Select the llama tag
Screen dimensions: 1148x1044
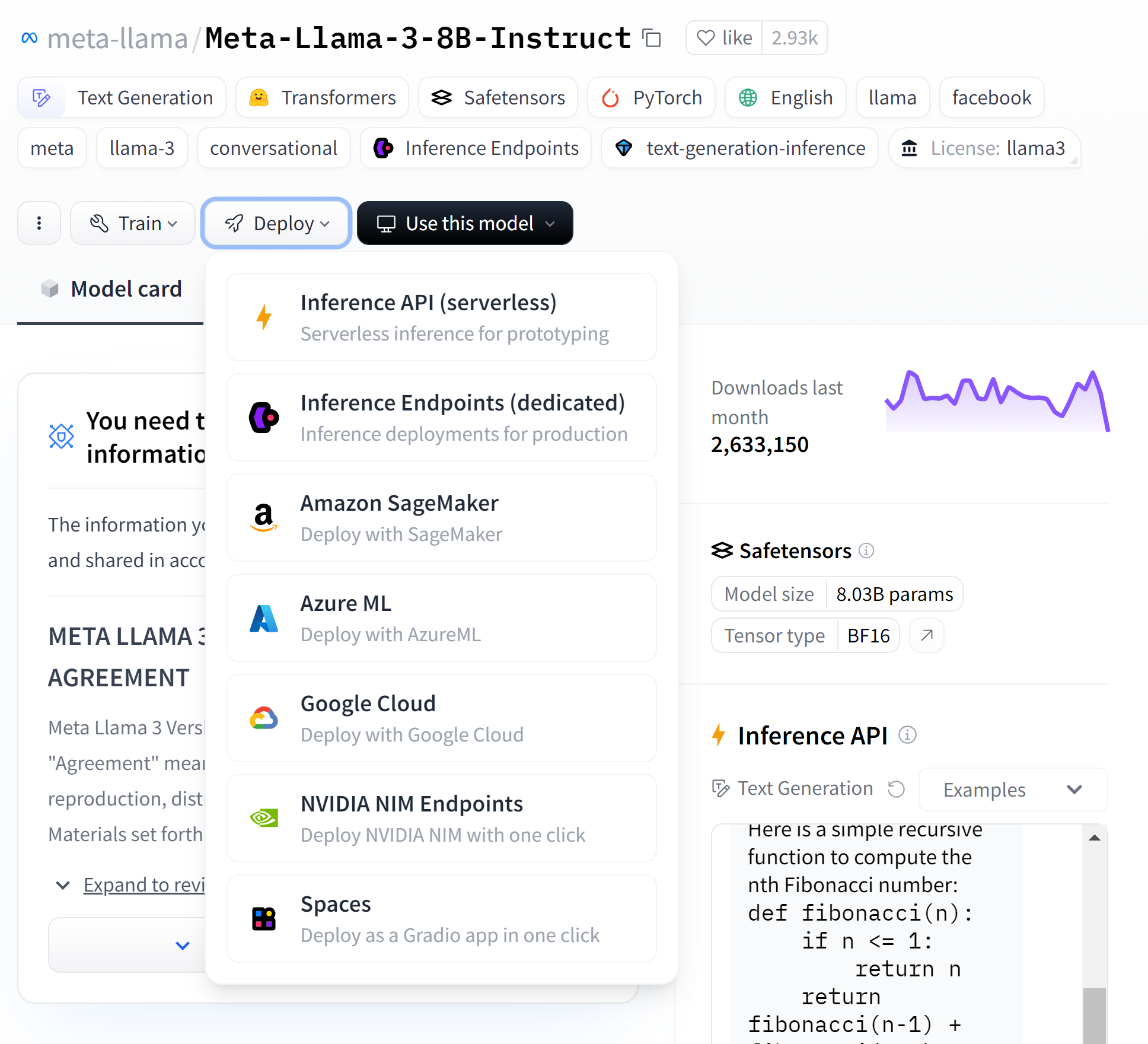click(892, 97)
